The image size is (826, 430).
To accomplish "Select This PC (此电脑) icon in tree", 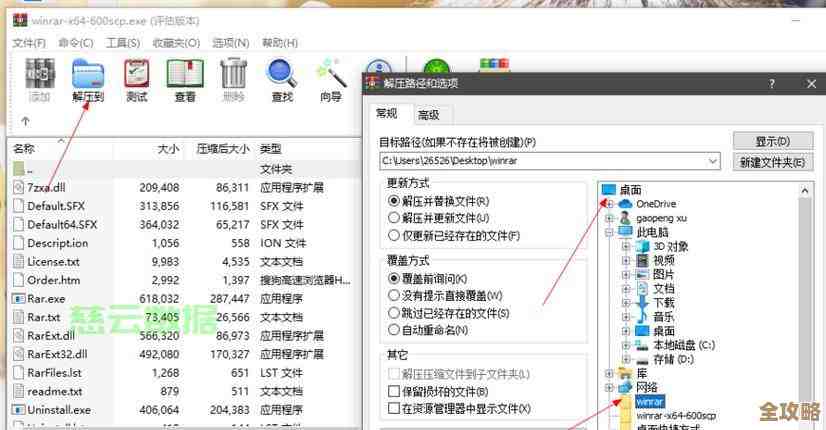I will coord(625,232).
